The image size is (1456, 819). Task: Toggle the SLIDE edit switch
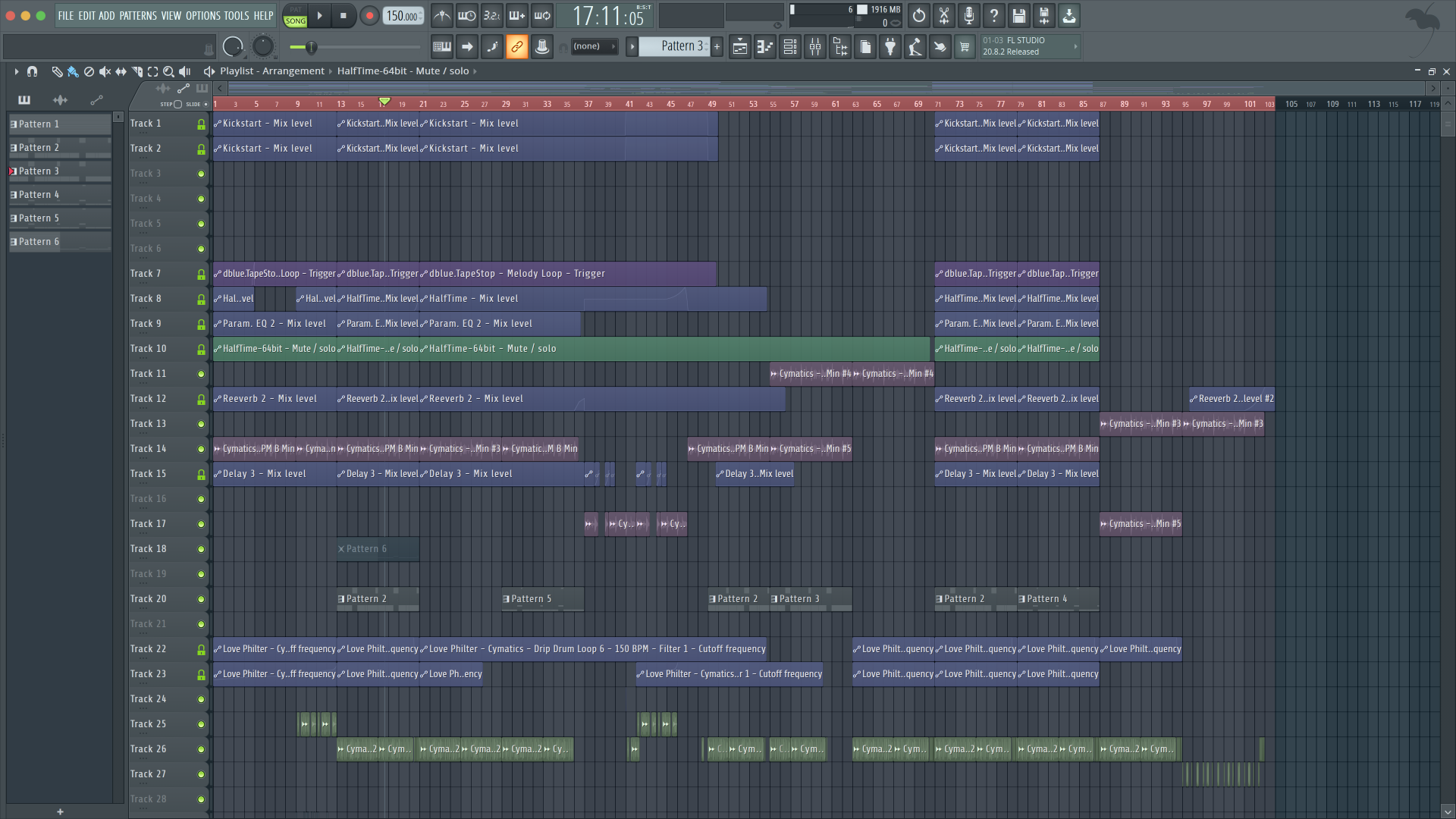205,104
